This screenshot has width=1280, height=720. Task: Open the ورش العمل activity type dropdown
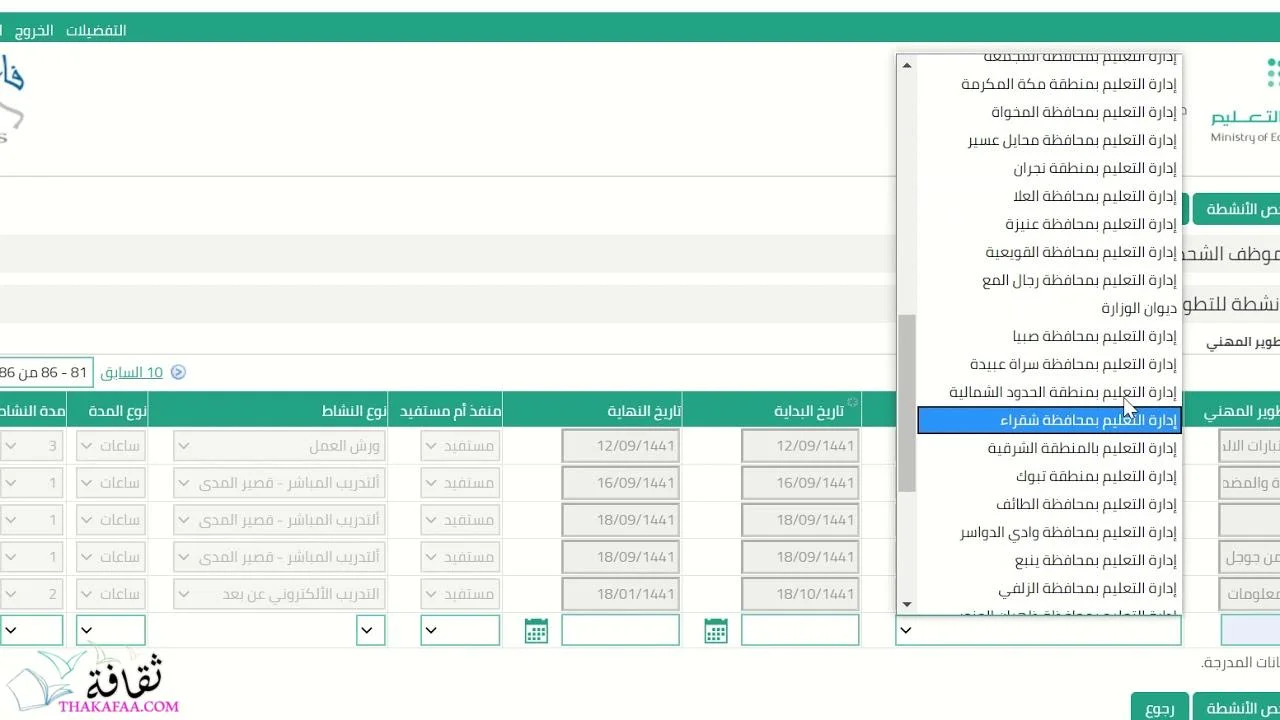pos(279,446)
